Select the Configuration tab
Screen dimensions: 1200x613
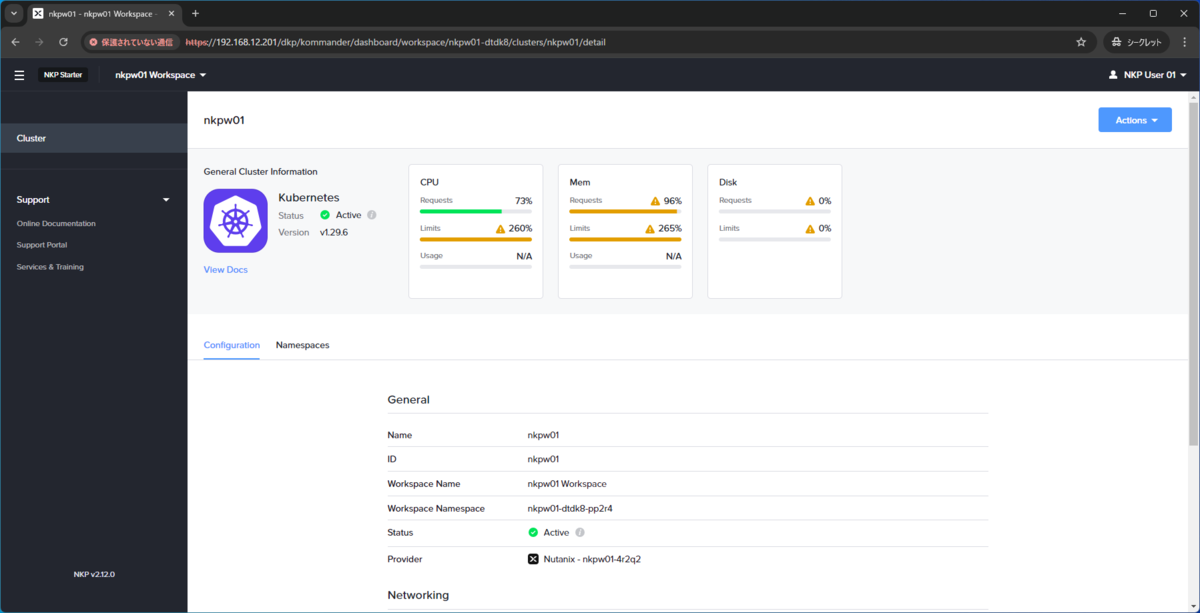point(231,345)
